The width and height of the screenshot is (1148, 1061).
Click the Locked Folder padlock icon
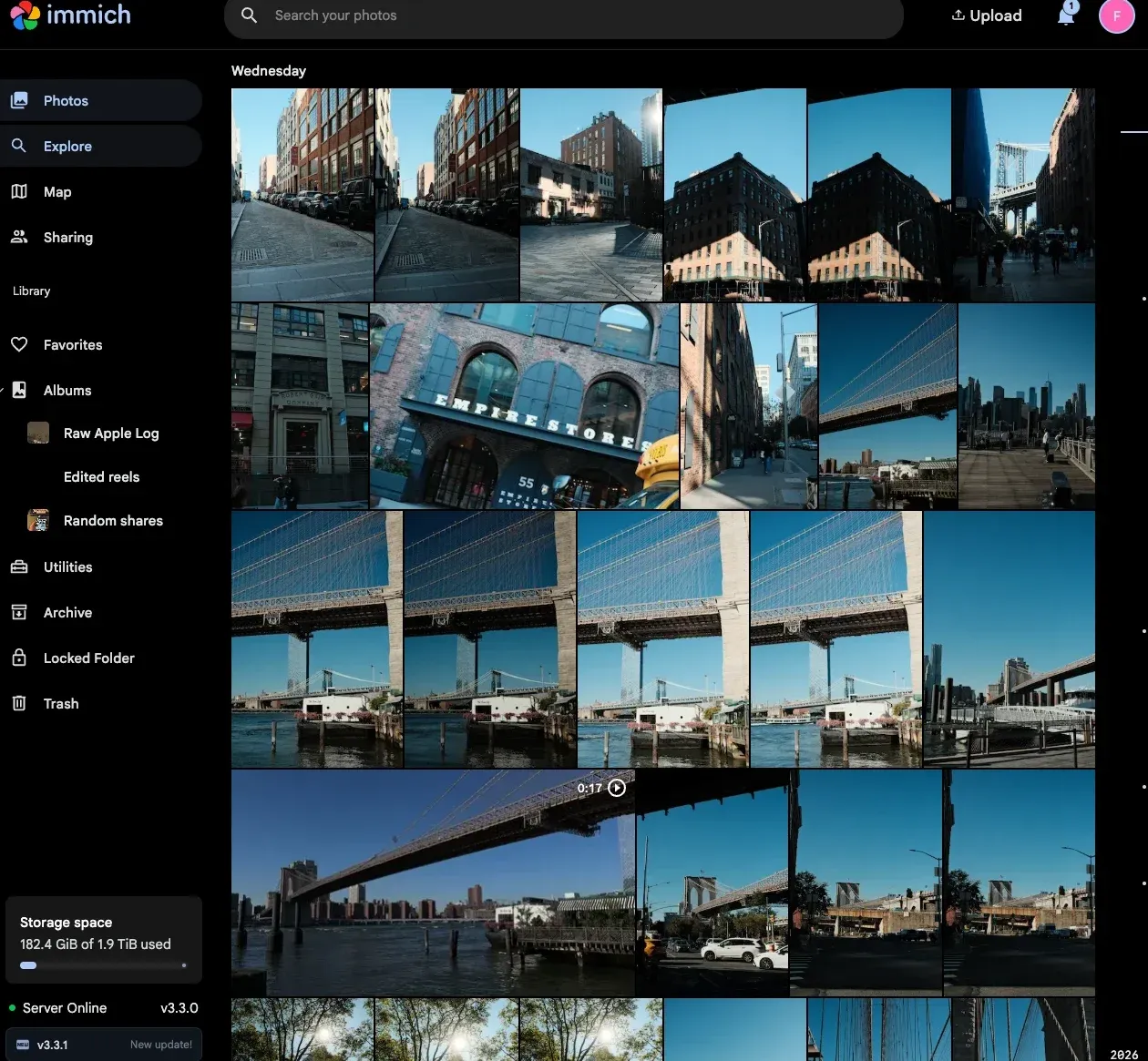click(19, 658)
